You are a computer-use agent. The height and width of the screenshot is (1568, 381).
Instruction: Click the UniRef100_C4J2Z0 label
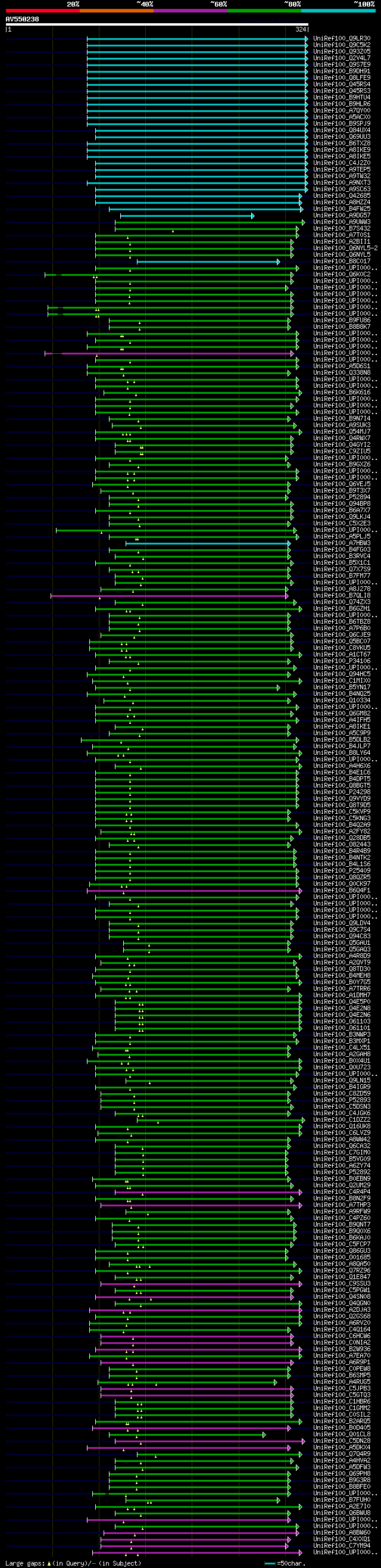[x=342, y=163]
